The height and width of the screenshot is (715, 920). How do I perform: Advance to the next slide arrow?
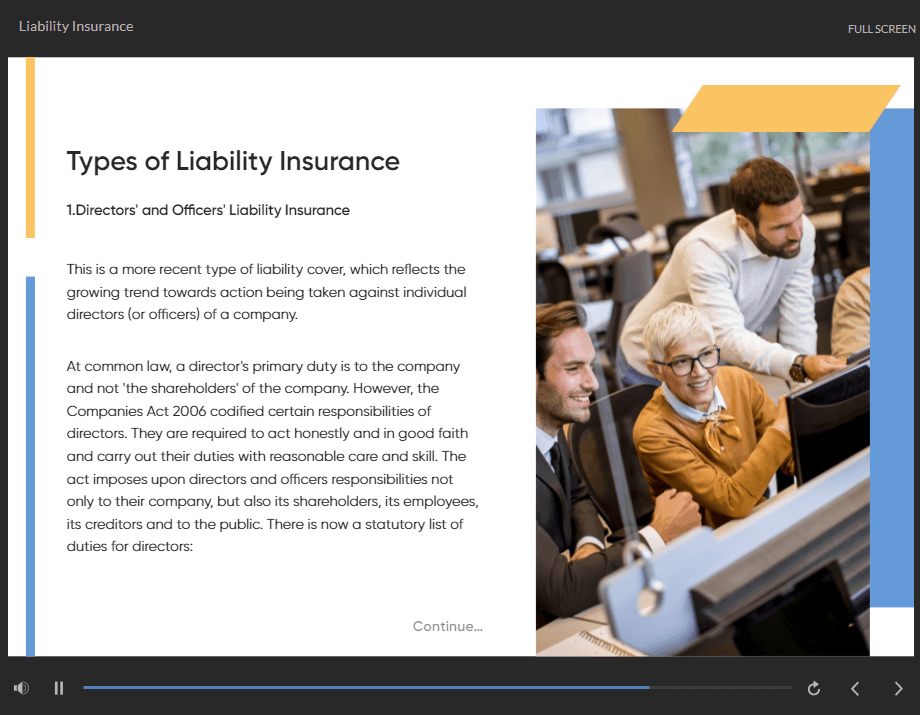coord(898,689)
